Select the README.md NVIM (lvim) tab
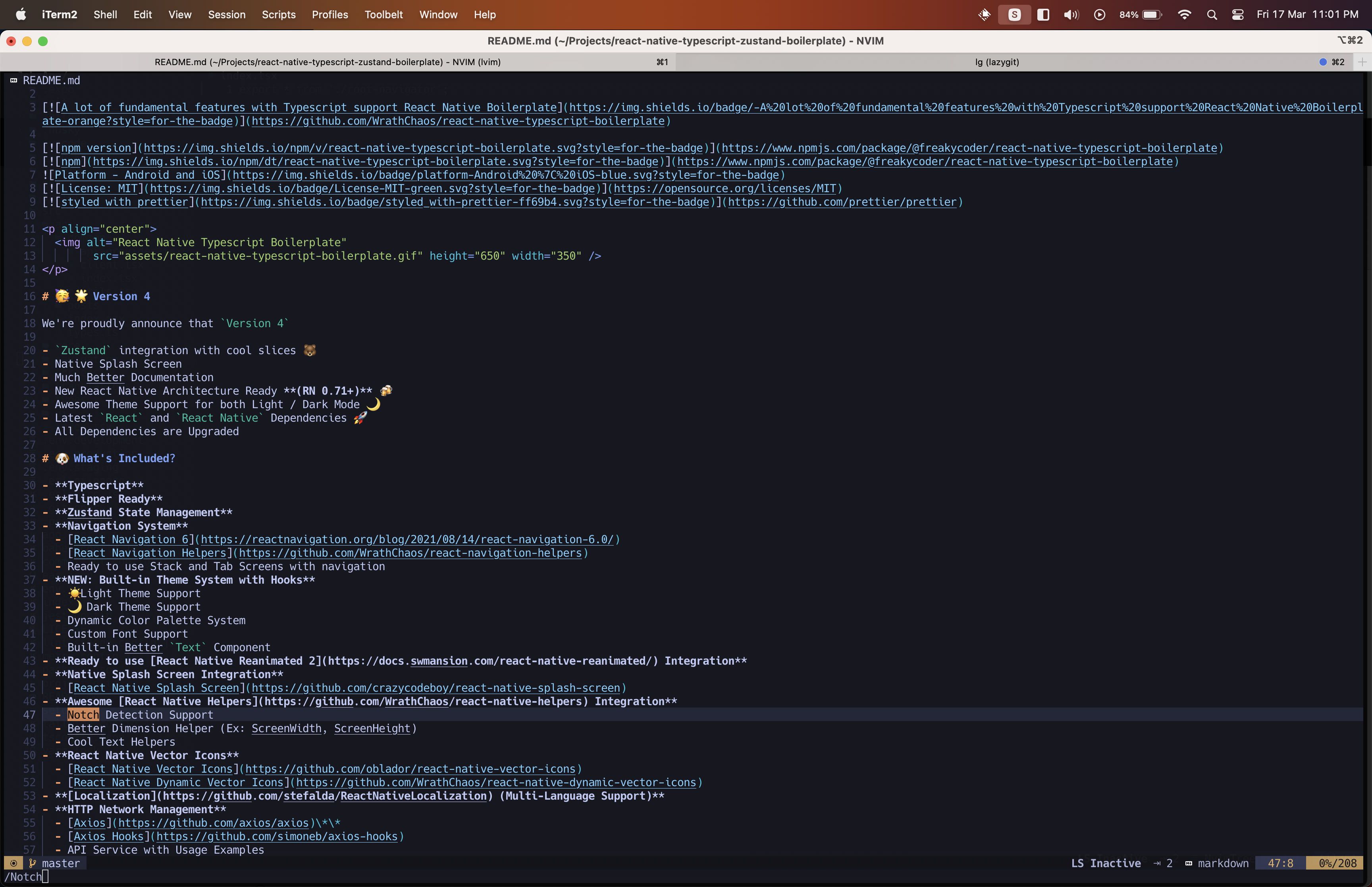 (327, 62)
